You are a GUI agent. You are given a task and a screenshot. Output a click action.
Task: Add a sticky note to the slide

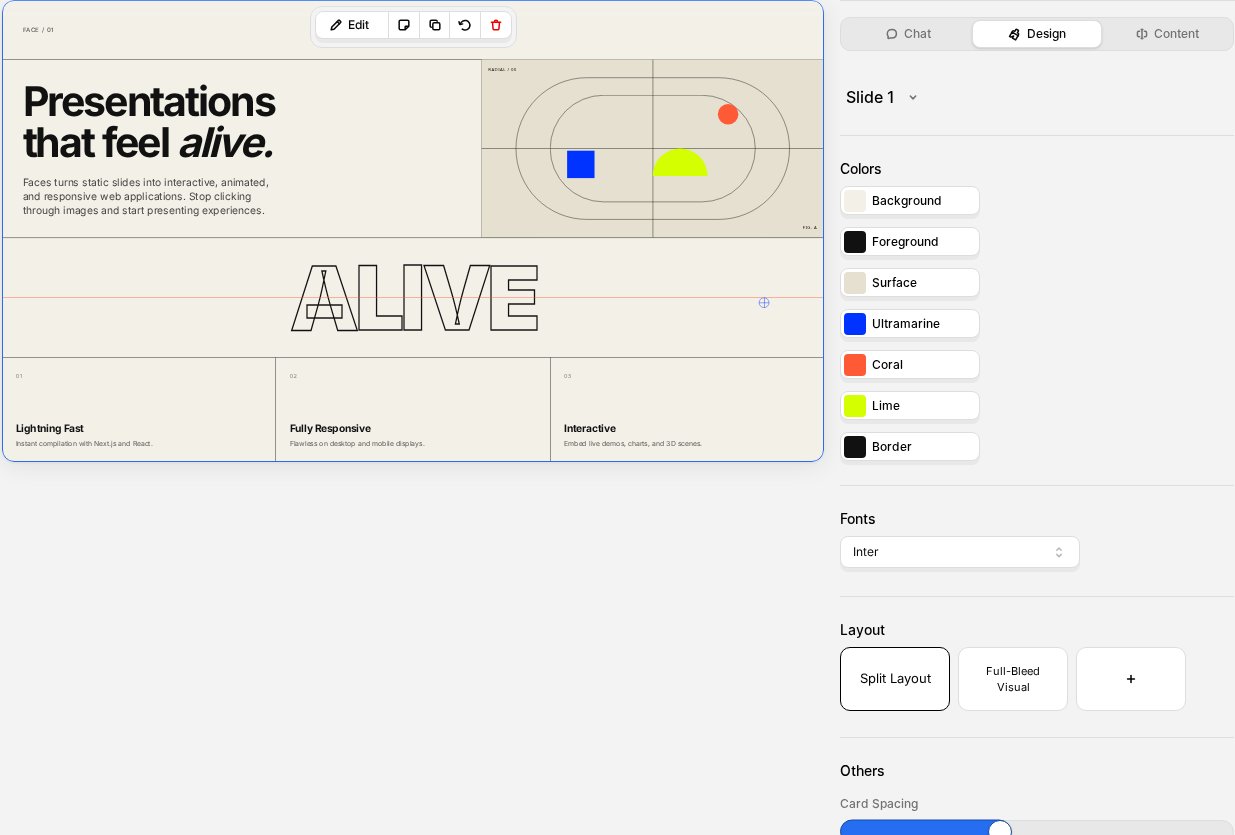tap(404, 25)
